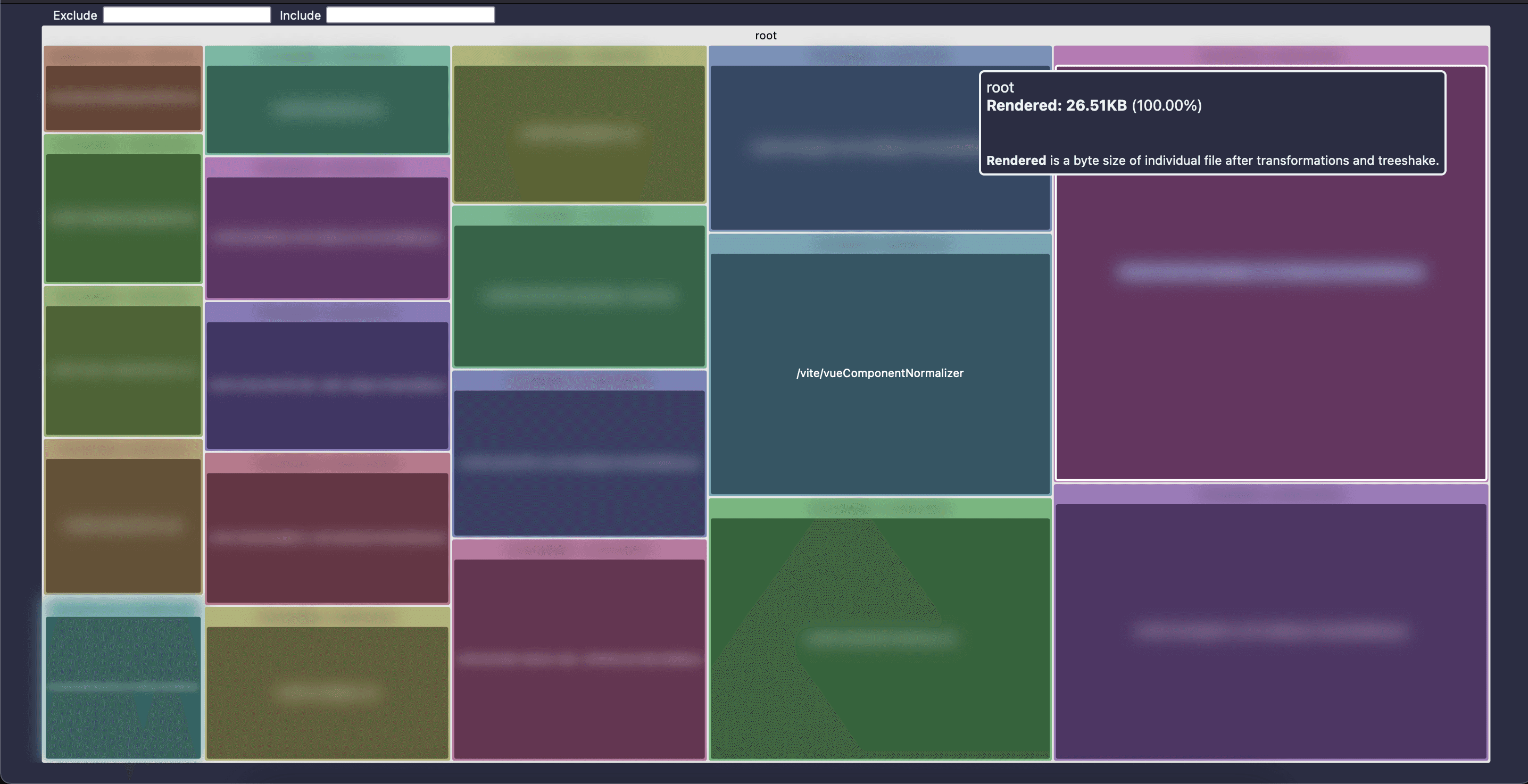Screen dimensions: 1528x784
Task: Select the plum block under the slate-blue block
Action: coord(579,658)
